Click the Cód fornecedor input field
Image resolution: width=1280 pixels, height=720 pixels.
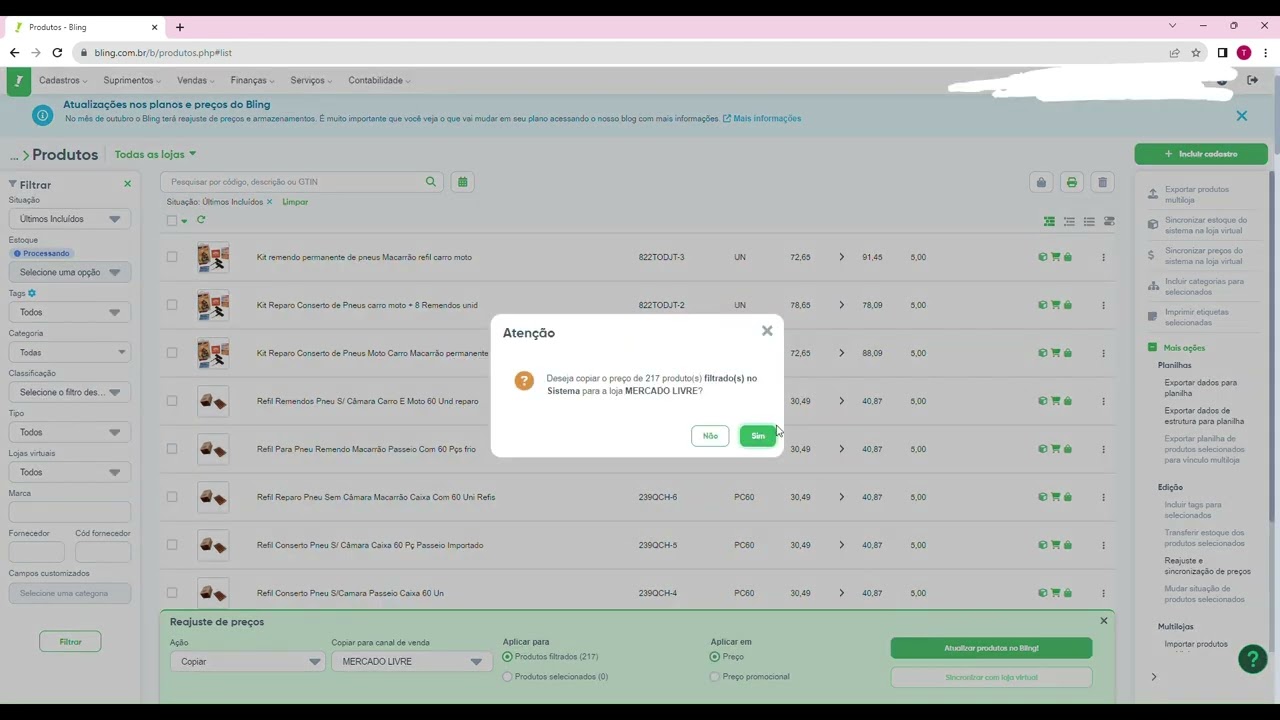103,552
